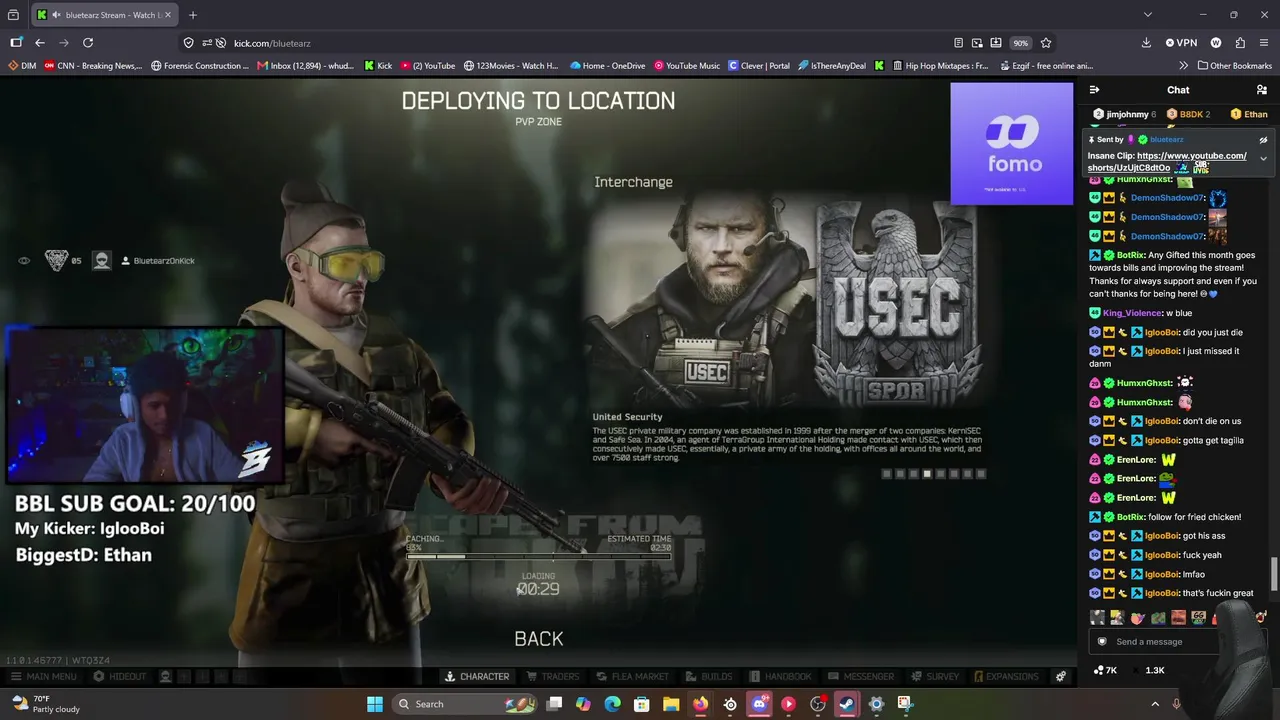Click the chat scrollbar thumb
1280x720 pixels.
point(1274,574)
